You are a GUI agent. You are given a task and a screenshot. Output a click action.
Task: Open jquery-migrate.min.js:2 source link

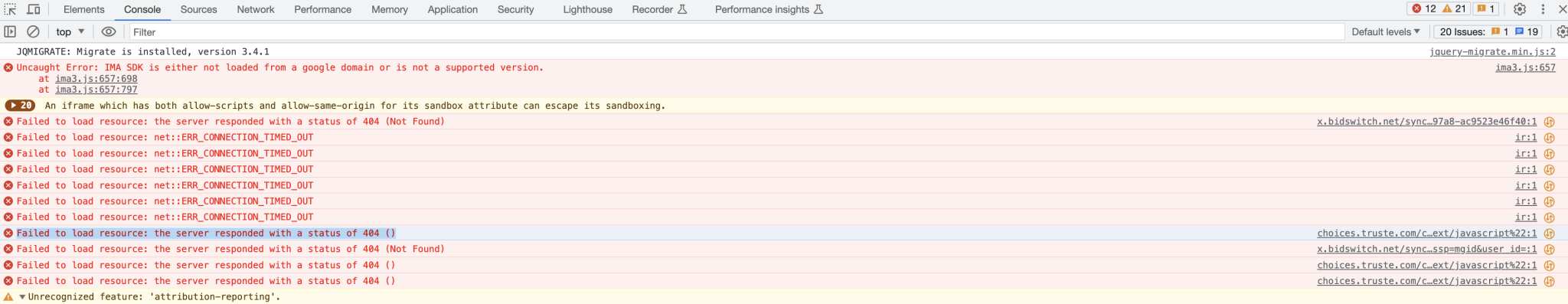click(1492, 51)
